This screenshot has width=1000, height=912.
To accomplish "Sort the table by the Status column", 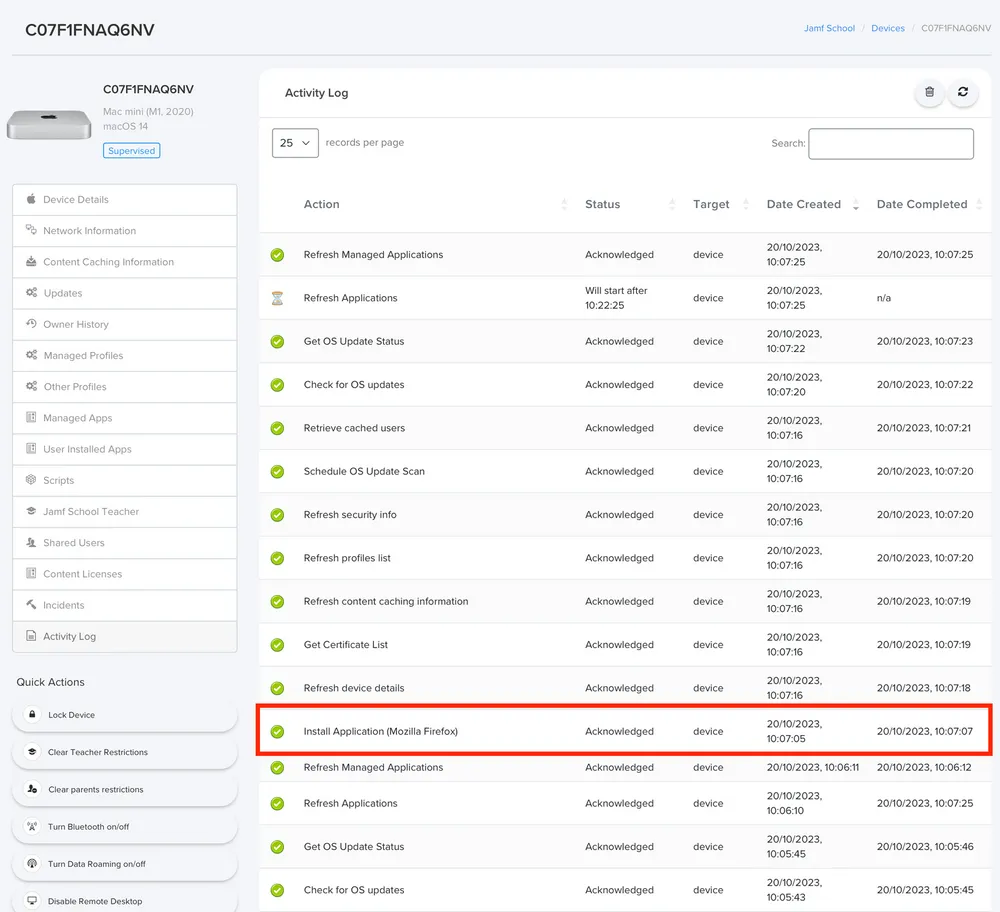I will click(602, 204).
